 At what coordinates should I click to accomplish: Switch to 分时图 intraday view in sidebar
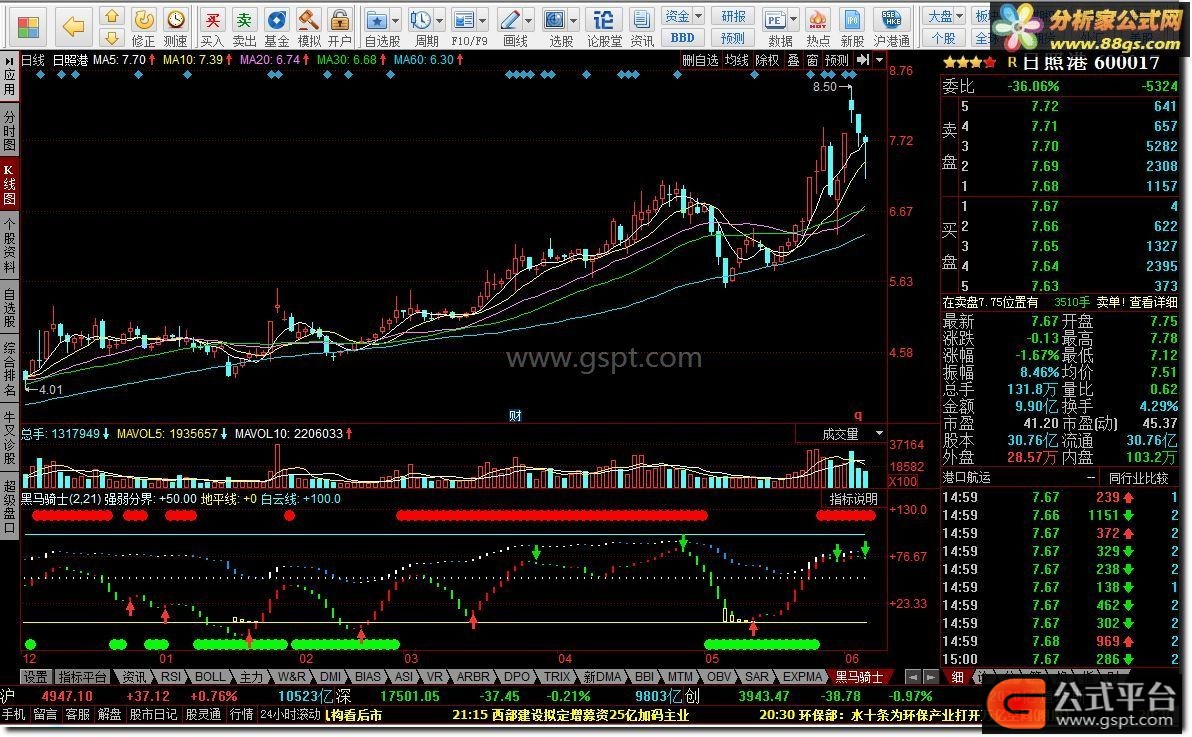click(x=9, y=130)
